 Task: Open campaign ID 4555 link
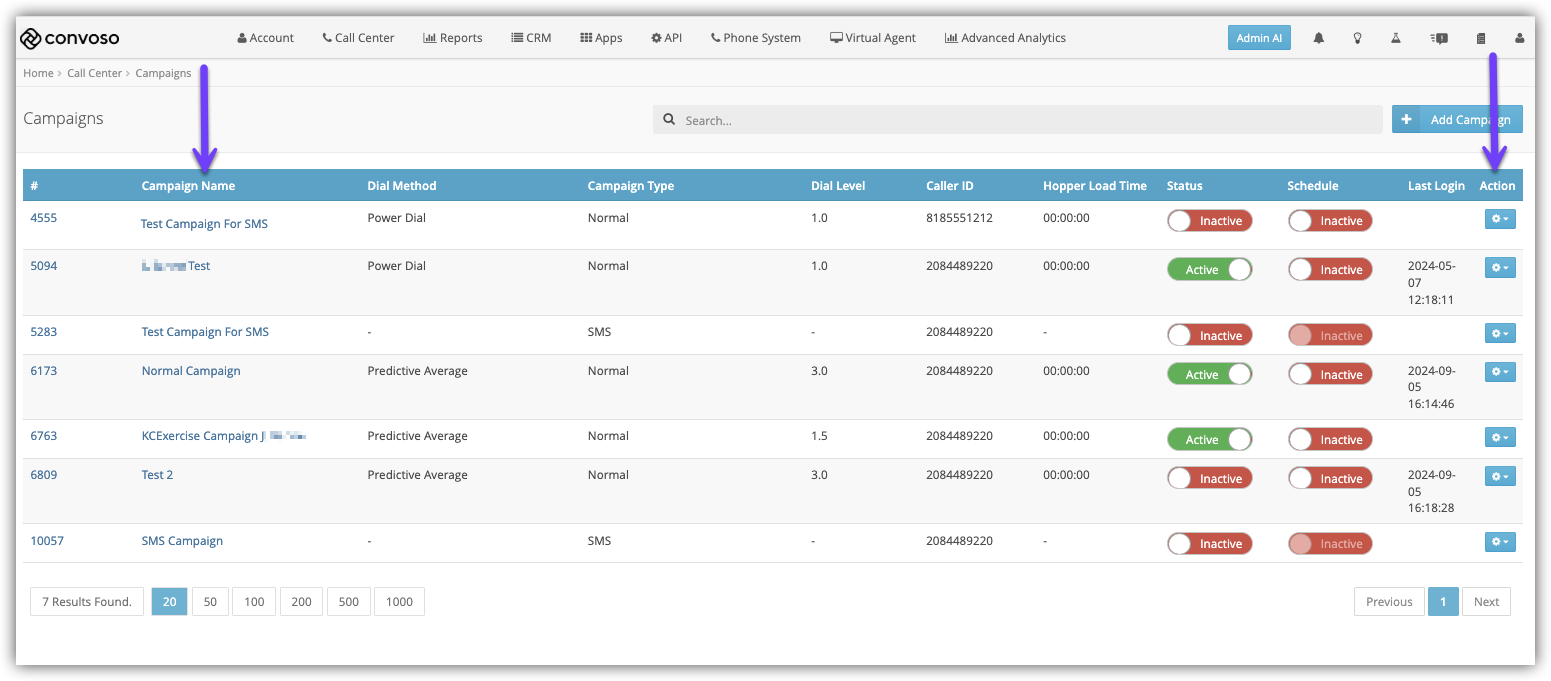point(44,217)
